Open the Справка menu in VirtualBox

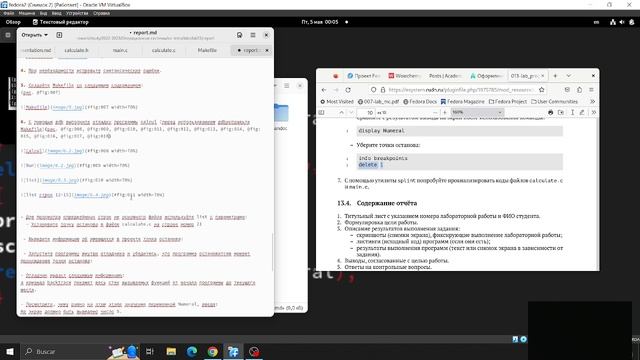tap(101, 13)
